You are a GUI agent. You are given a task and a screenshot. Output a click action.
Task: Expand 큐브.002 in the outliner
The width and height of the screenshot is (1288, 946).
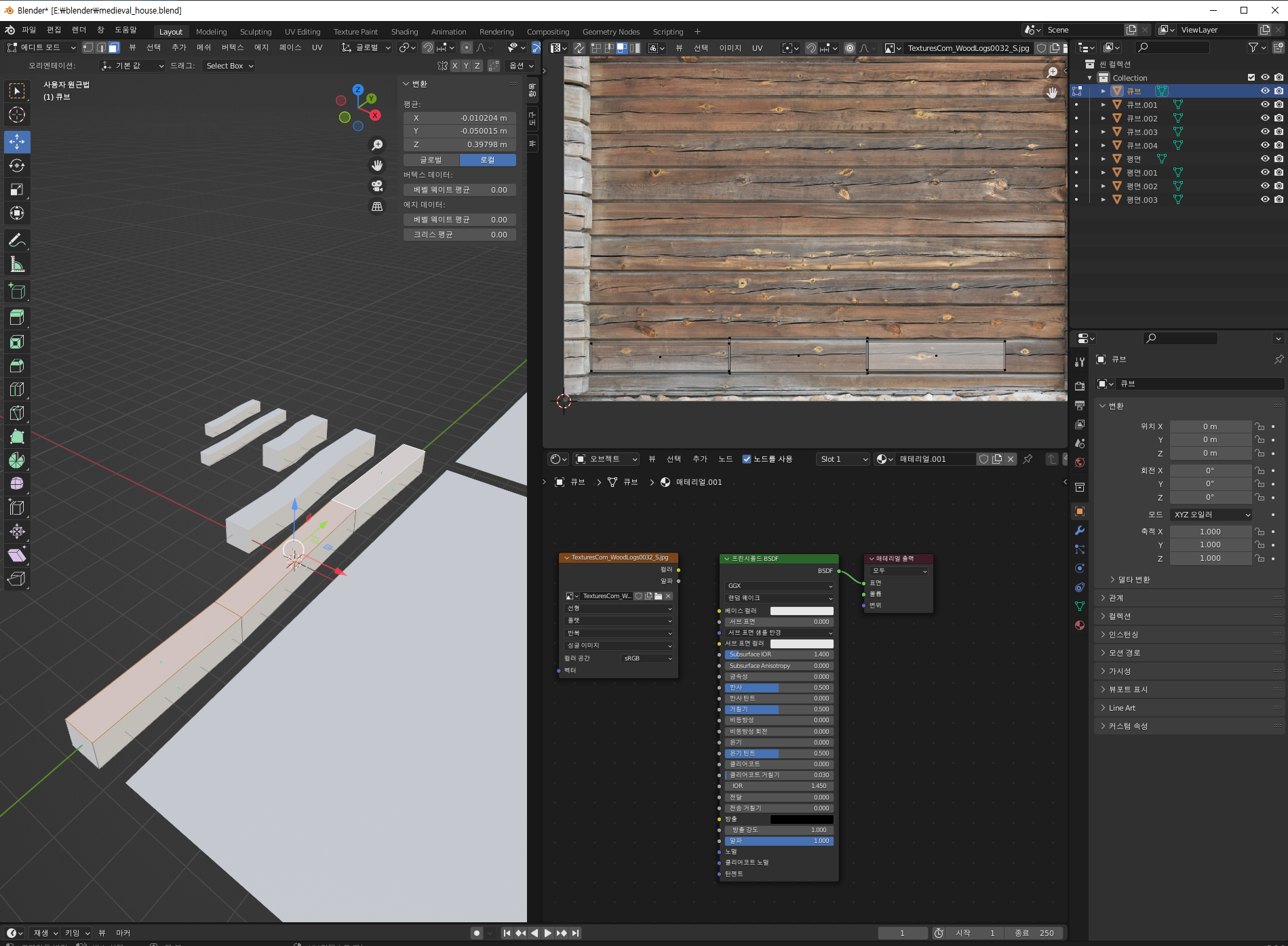tap(1104, 118)
